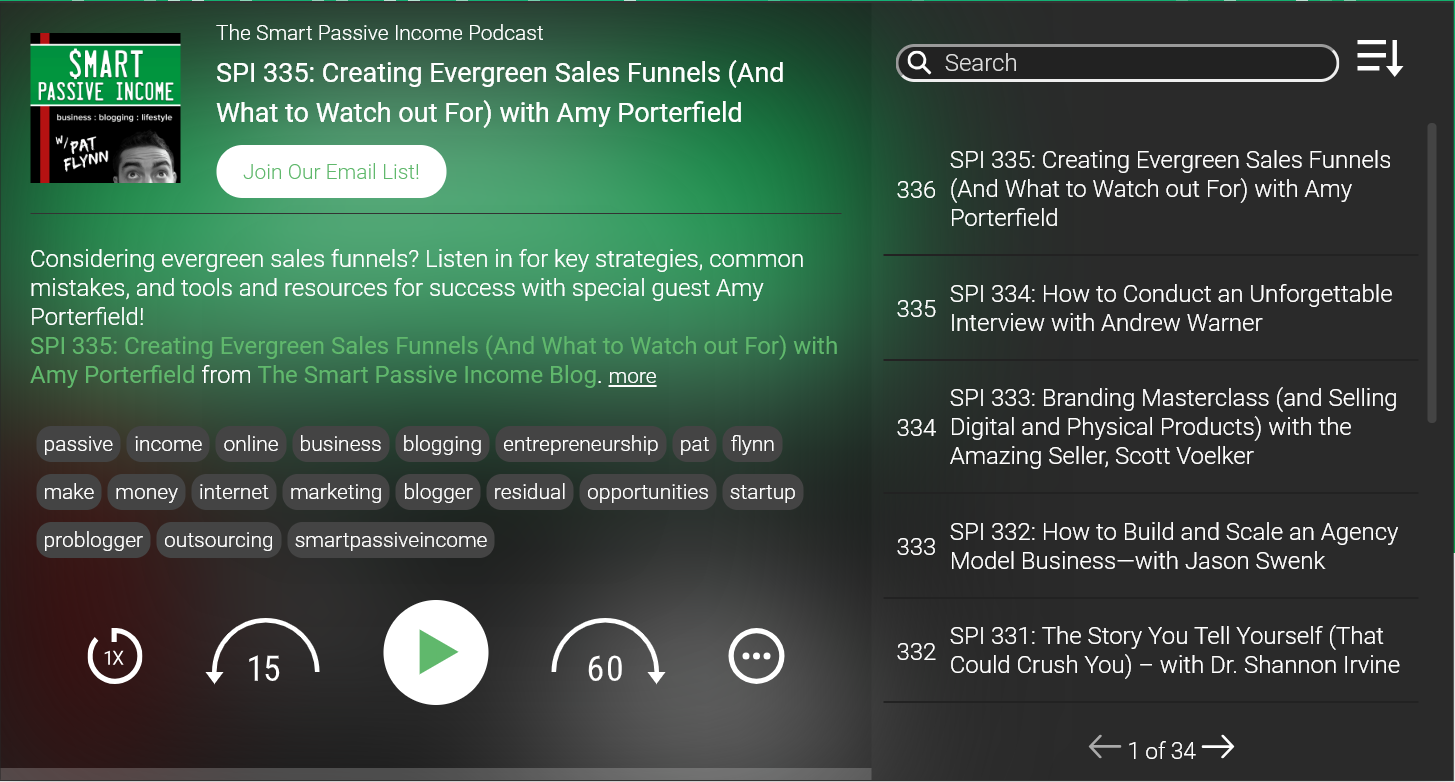
Task: Expand description with the more link
Action: click(x=632, y=376)
